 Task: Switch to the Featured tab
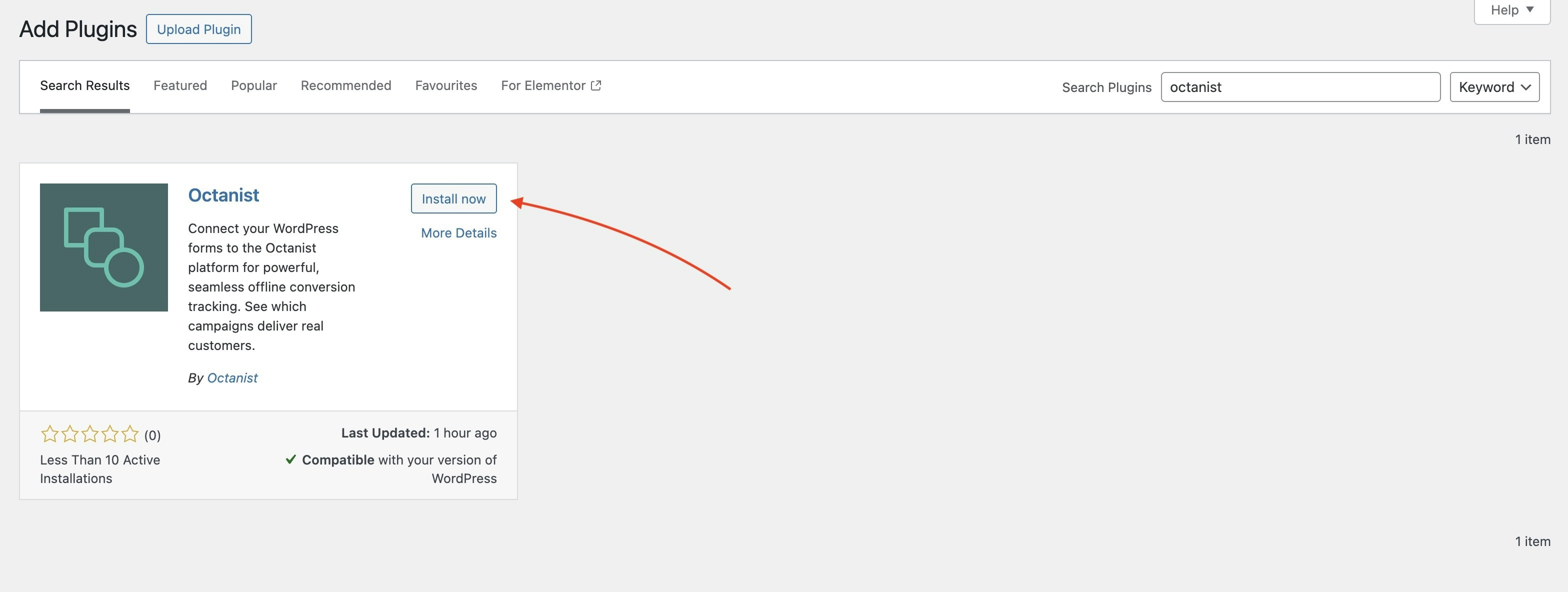pos(180,85)
